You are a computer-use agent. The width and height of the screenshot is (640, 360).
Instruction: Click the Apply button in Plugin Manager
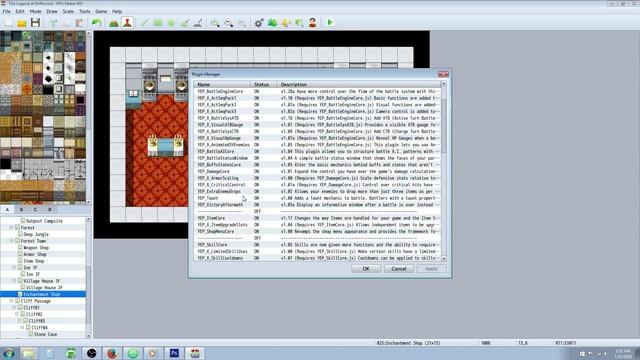point(431,269)
